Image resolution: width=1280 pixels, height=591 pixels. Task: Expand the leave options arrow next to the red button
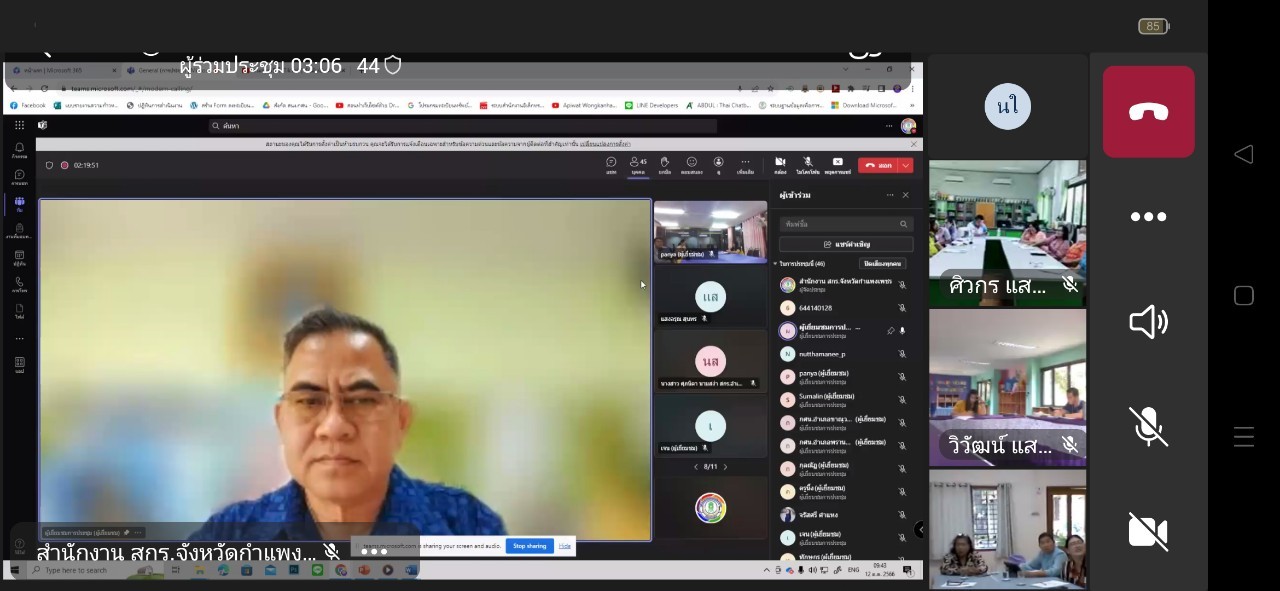click(x=906, y=165)
